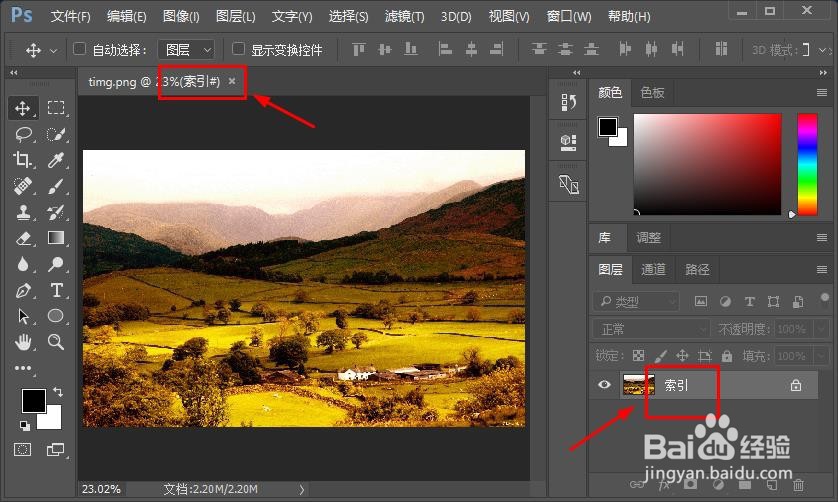Pick a color in the color field
This screenshot has width=838, height=502.
click(x=707, y=164)
